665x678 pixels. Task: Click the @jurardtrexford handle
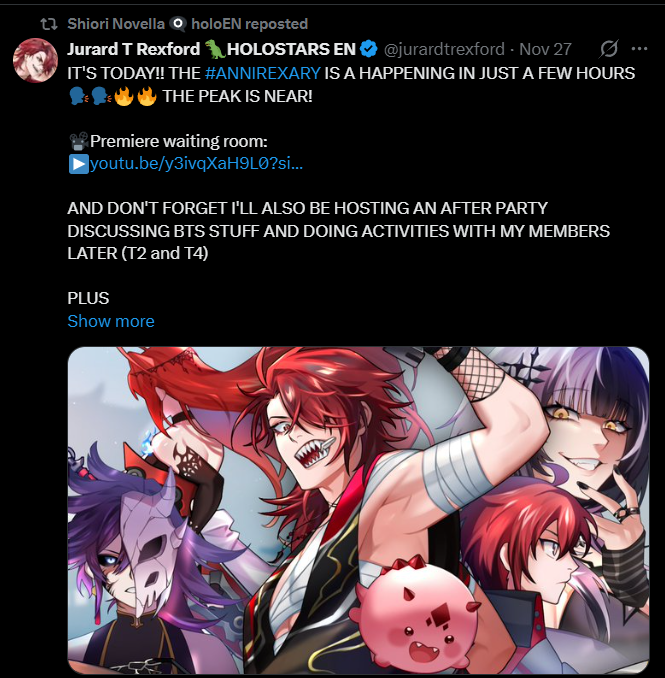point(444,49)
